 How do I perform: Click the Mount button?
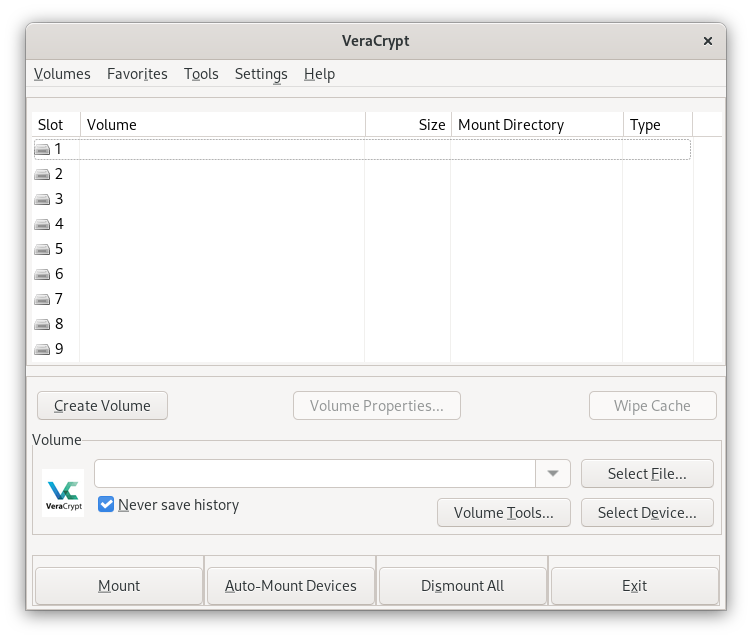(x=119, y=586)
